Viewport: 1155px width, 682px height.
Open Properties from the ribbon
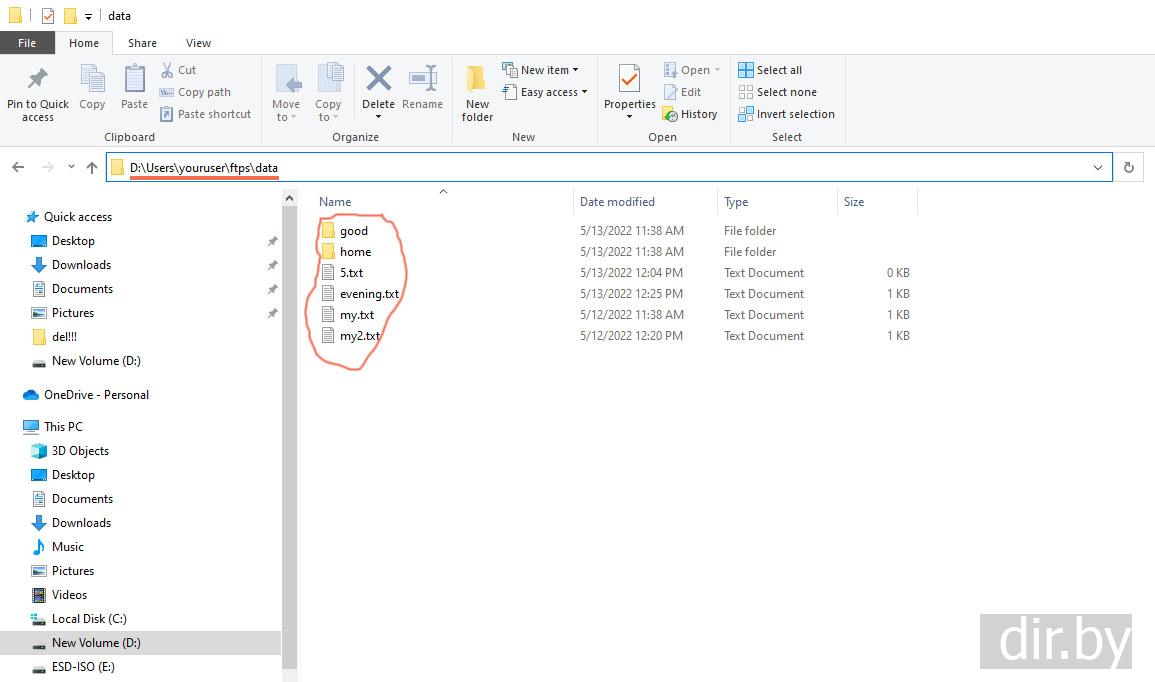tap(629, 80)
